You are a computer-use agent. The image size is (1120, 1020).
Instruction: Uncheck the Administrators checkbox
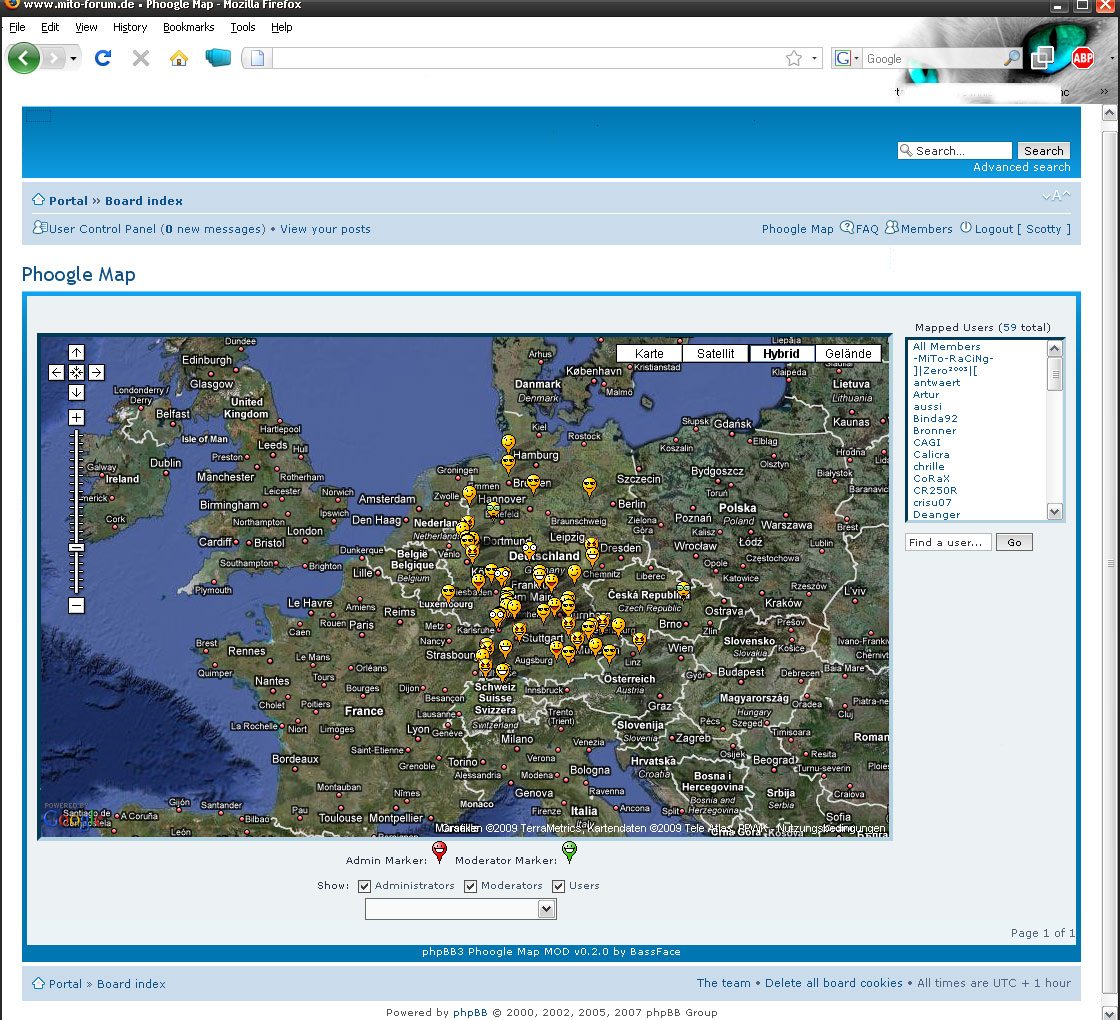point(365,886)
